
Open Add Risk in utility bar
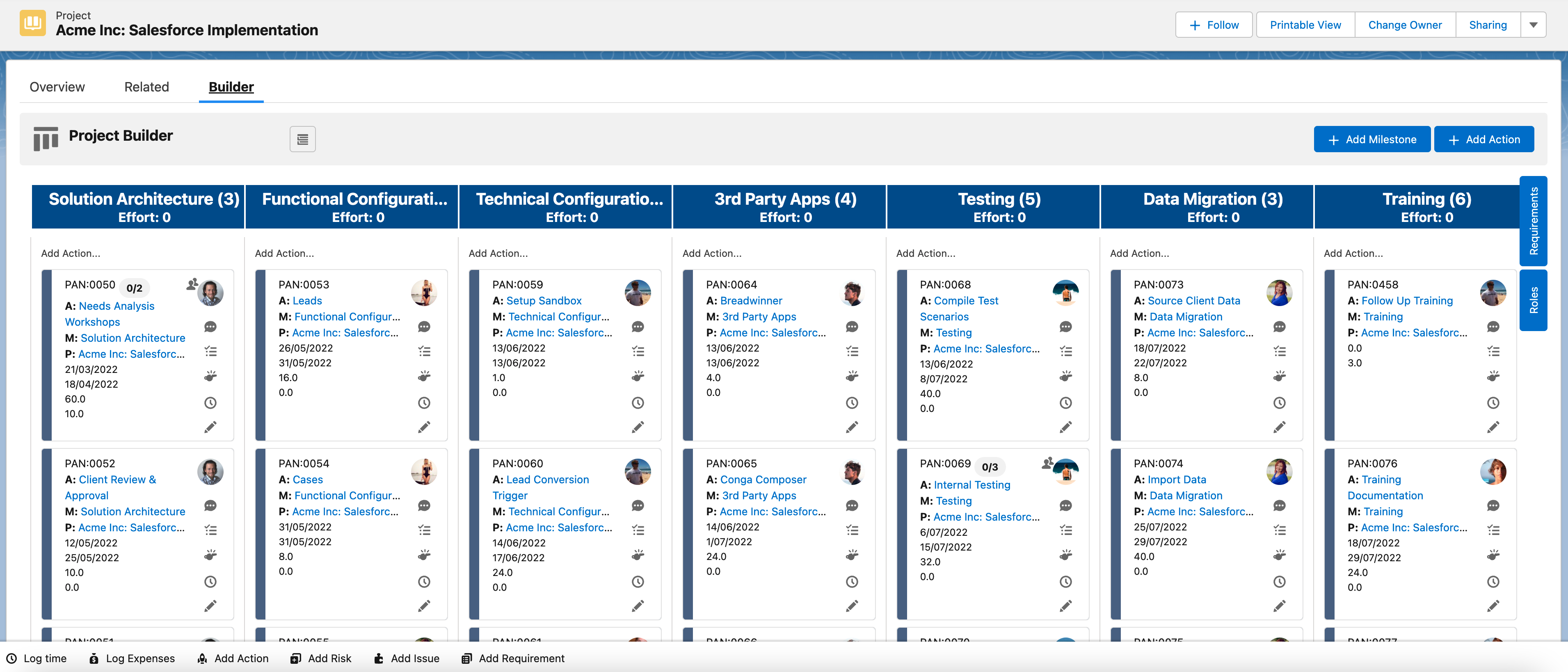pos(321,658)
